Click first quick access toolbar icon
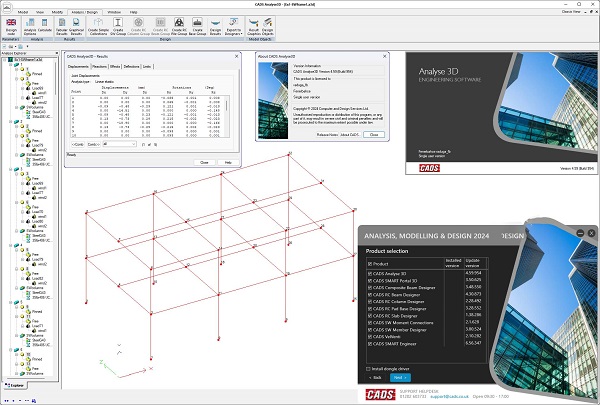 pyautogui.click(x=5, y=46)
